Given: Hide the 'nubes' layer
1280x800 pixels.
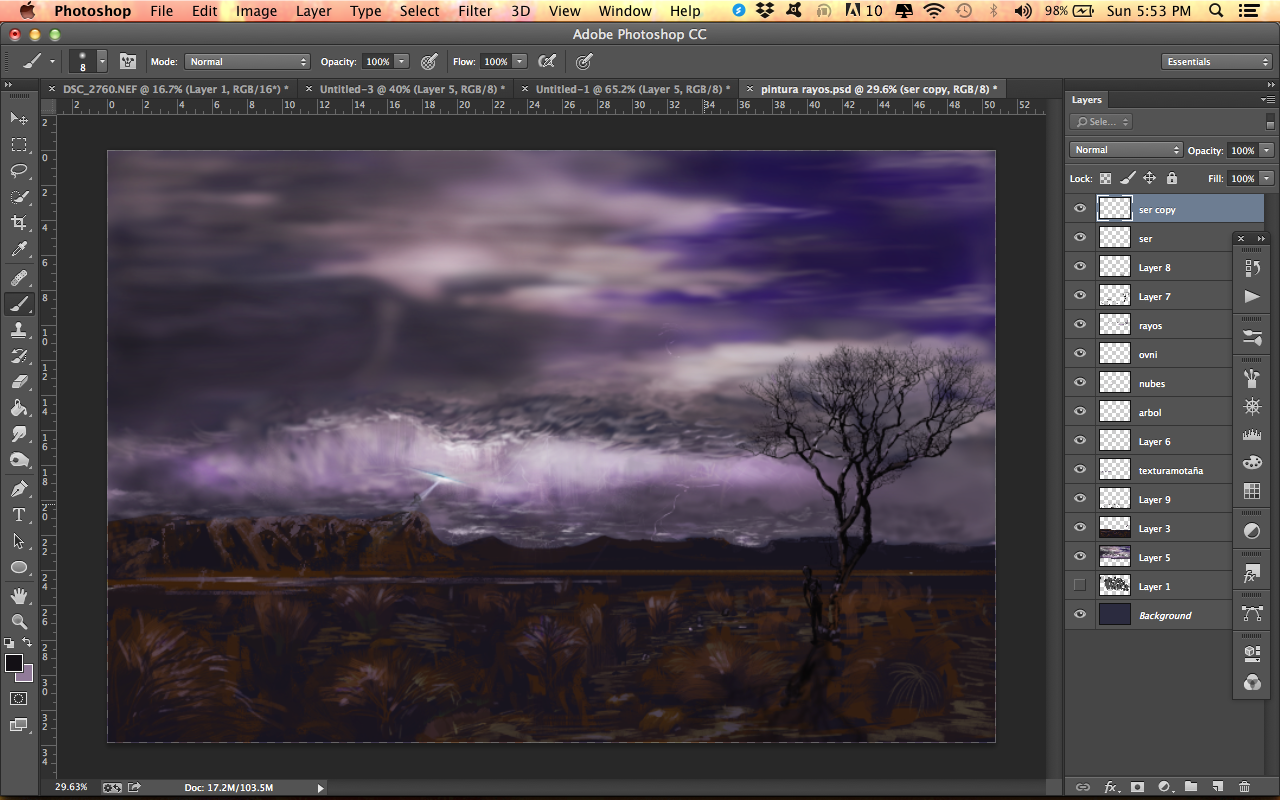Looking at the screenshot, I should (x=1079, y=383).
